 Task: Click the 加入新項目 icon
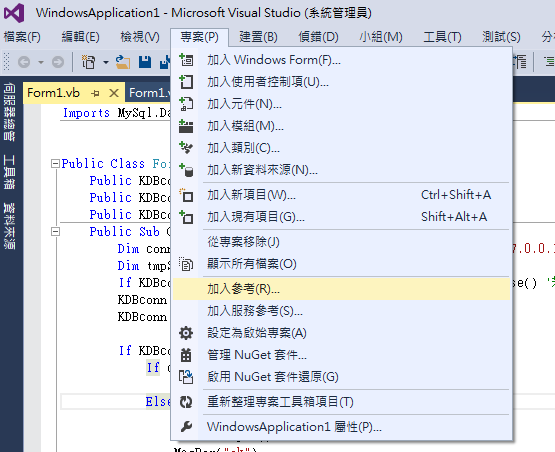click(186, 195)
